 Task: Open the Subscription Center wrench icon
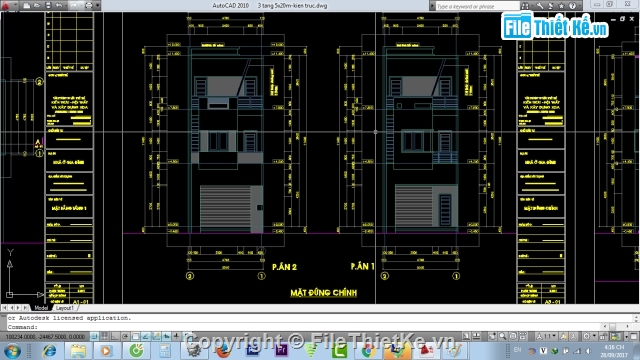pyautogui.click(x=540, y=6)
